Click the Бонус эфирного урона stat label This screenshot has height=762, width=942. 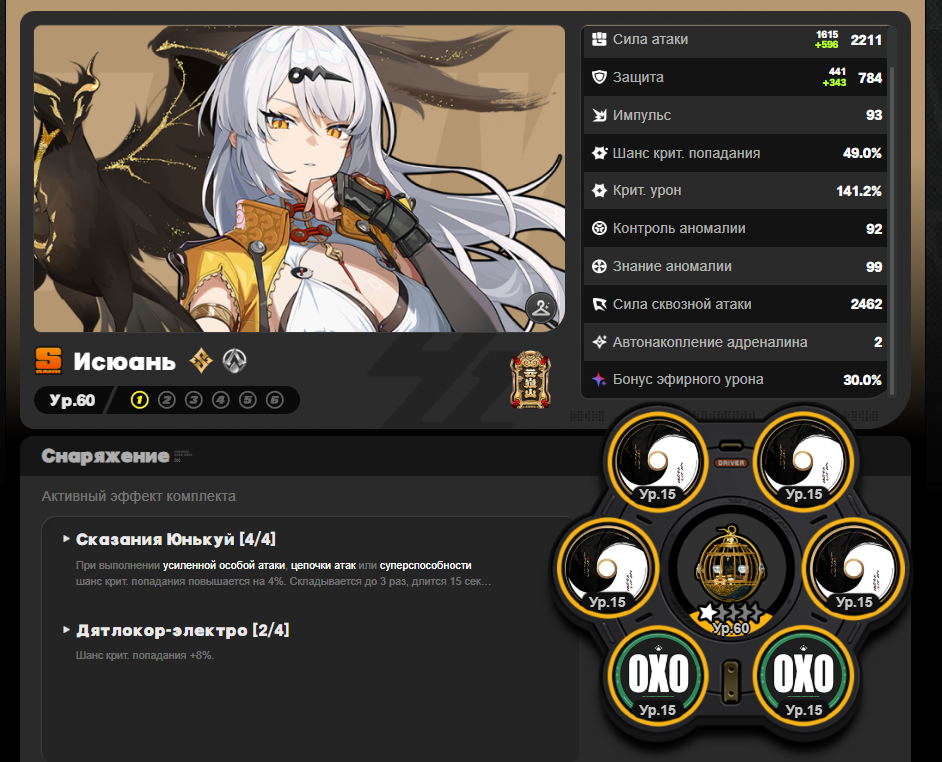[688, 379]
